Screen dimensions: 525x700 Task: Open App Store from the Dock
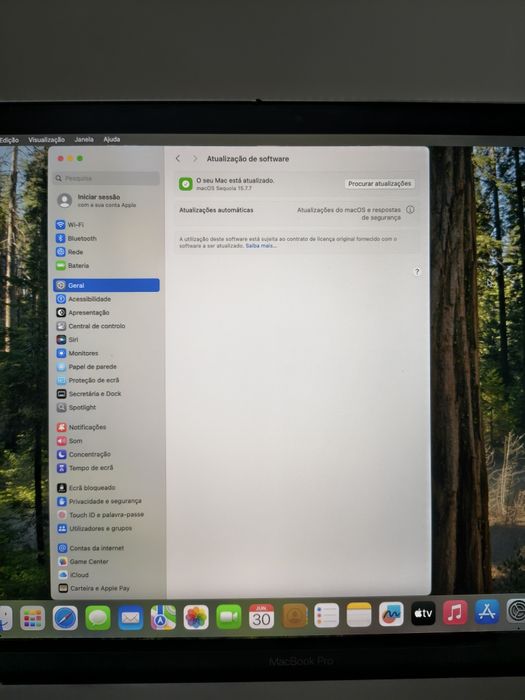[487, 611]
